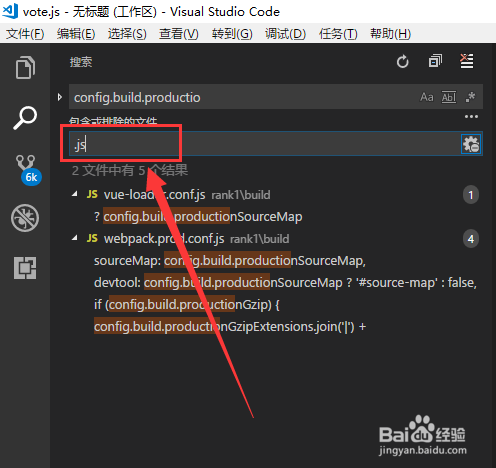Toggle search details three-dots button
The height and width of the screenshot is (468, 496).
point(471,117)
